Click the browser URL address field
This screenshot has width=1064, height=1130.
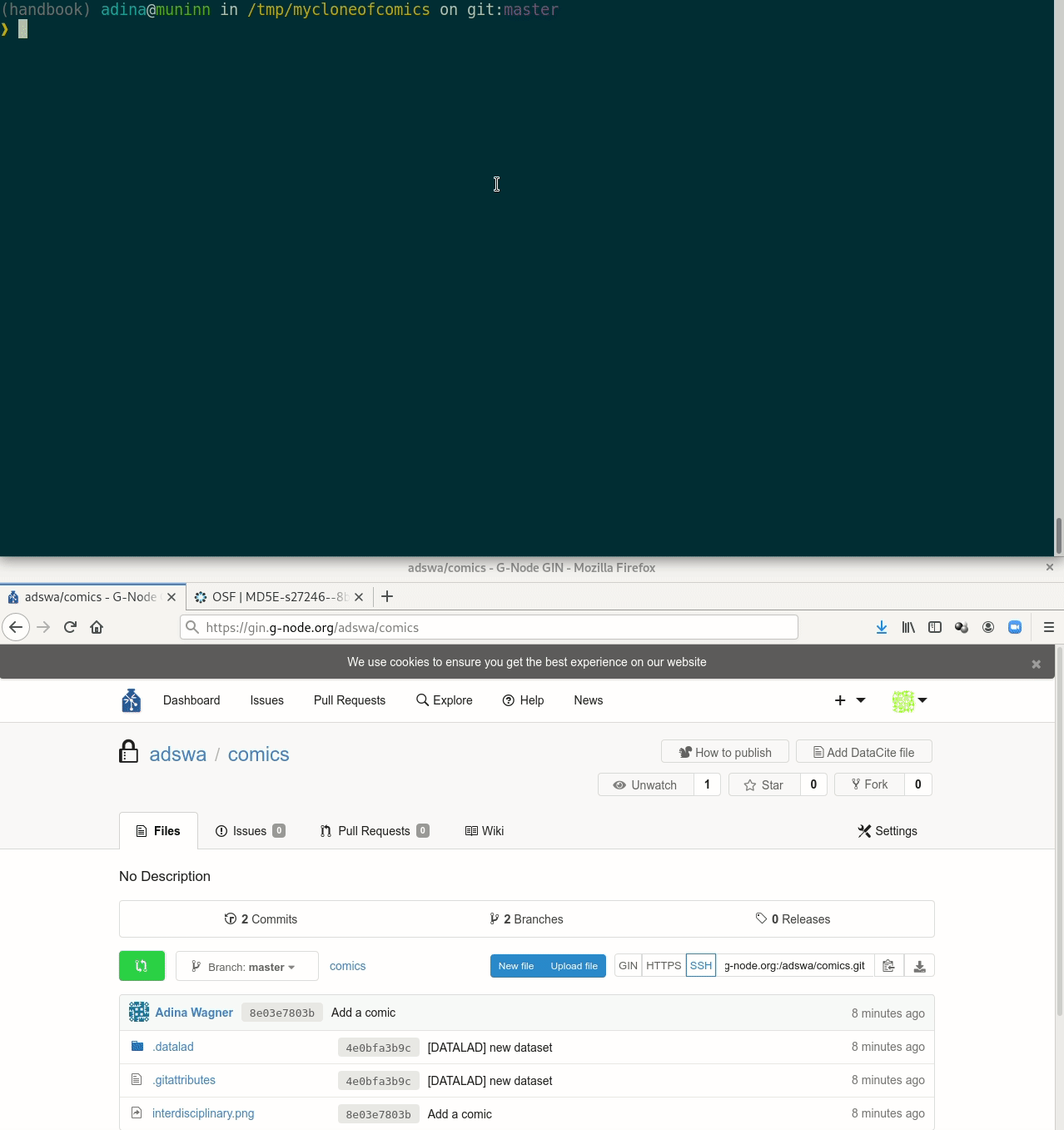(x=500, y=627)
